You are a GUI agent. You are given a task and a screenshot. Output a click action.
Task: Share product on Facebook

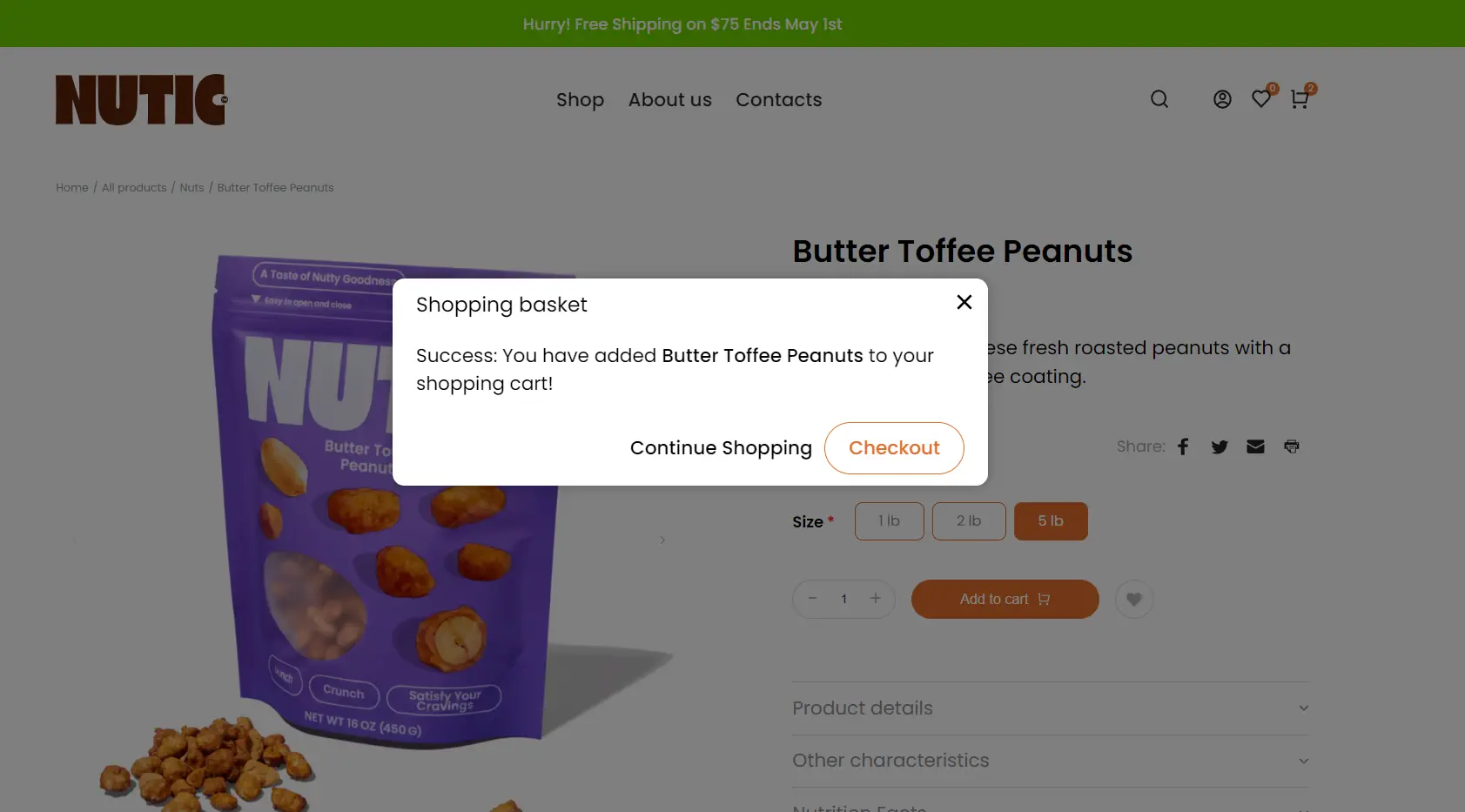click(x=1183, y=446)
